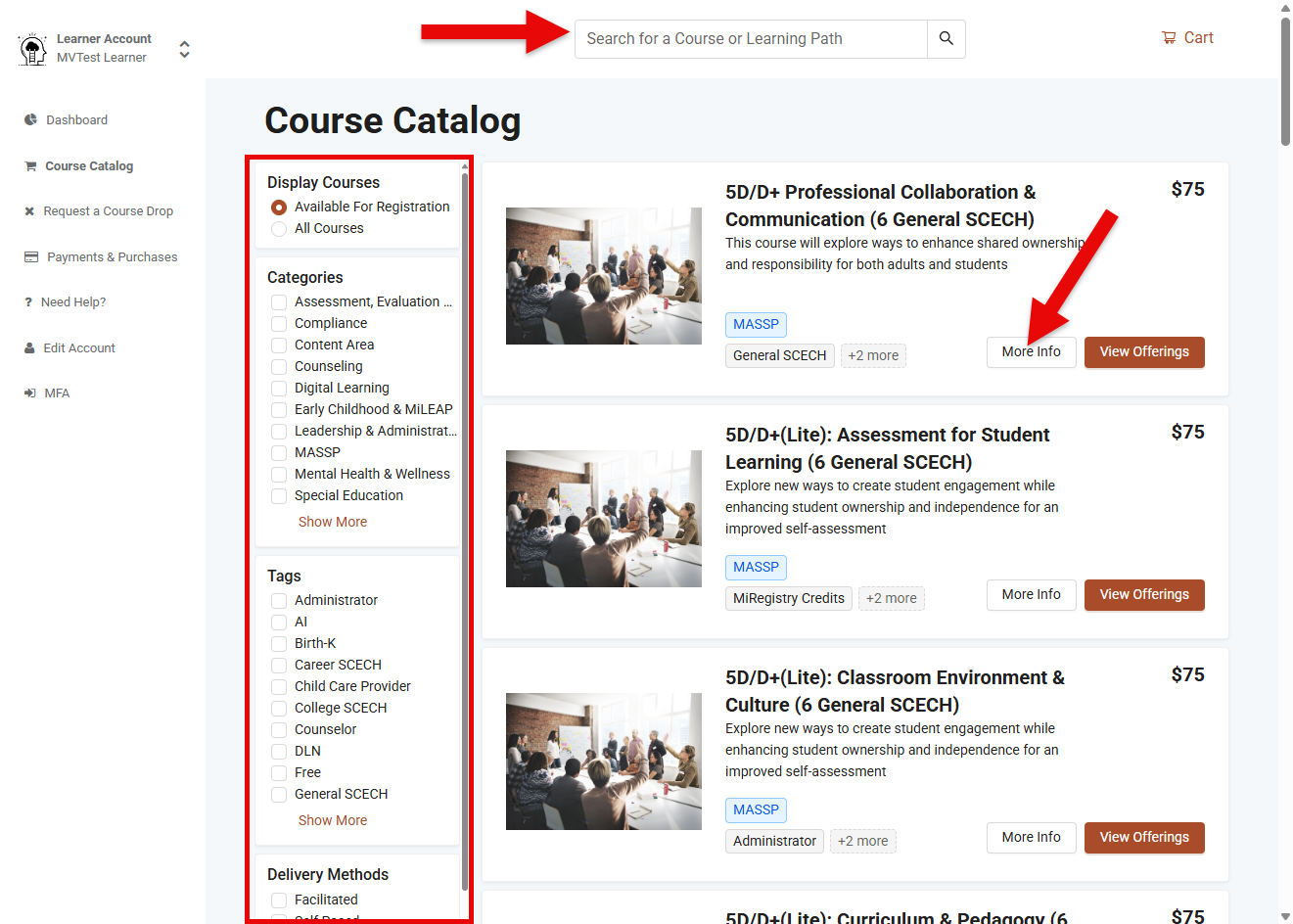Click the magnifying glass search icon
Screen dimensions: 1293x924
coord(946,38)
